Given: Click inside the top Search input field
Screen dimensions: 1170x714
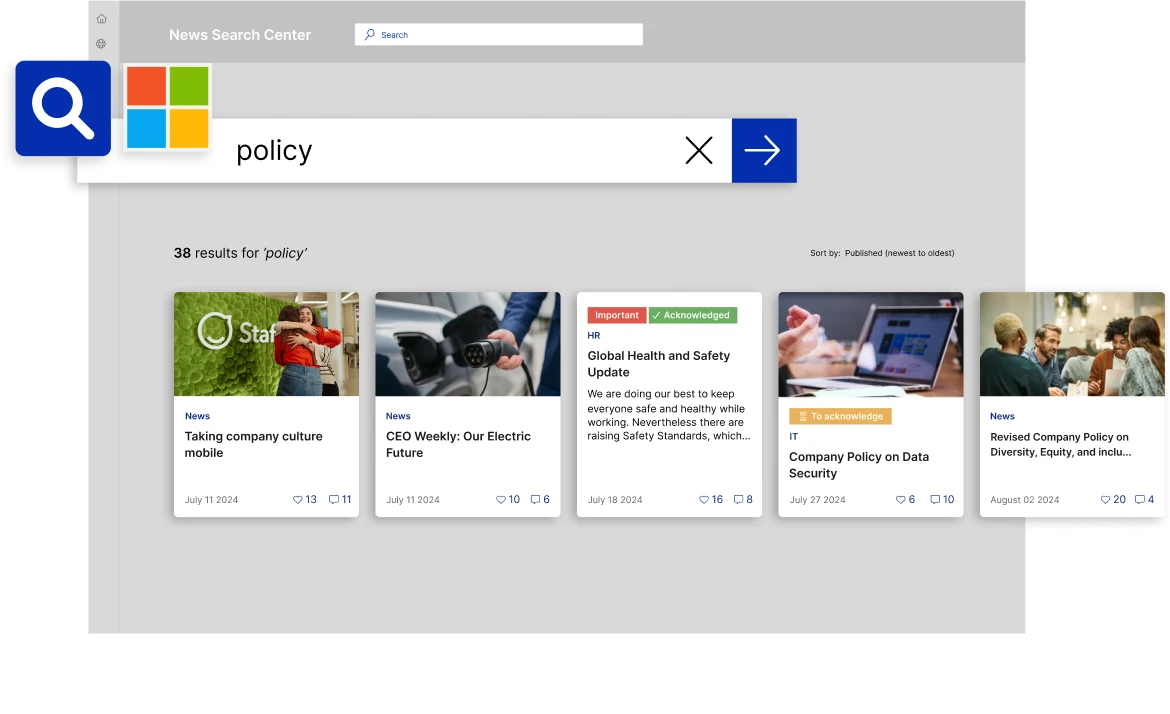Looking at the screenshot, I should click(x=500, y=34).
